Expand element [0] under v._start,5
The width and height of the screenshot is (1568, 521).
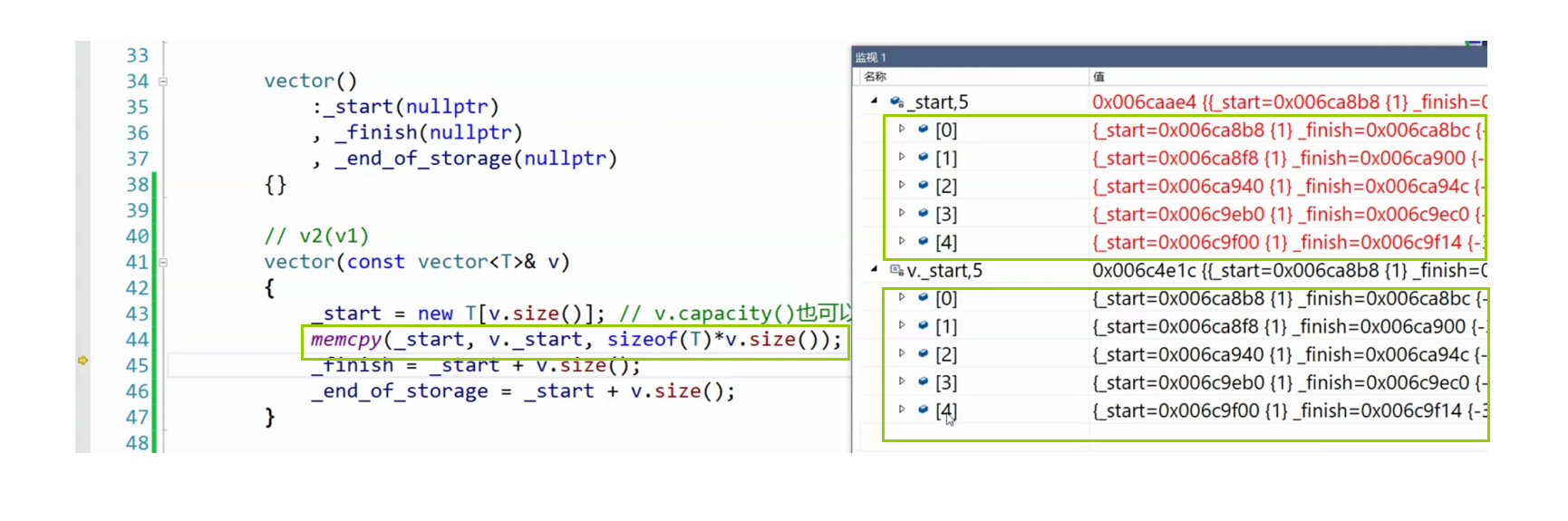click(x=902, y=298)
